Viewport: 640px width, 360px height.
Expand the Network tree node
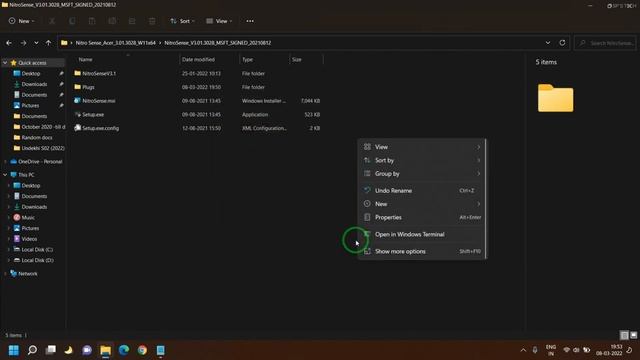click(5, 273)
